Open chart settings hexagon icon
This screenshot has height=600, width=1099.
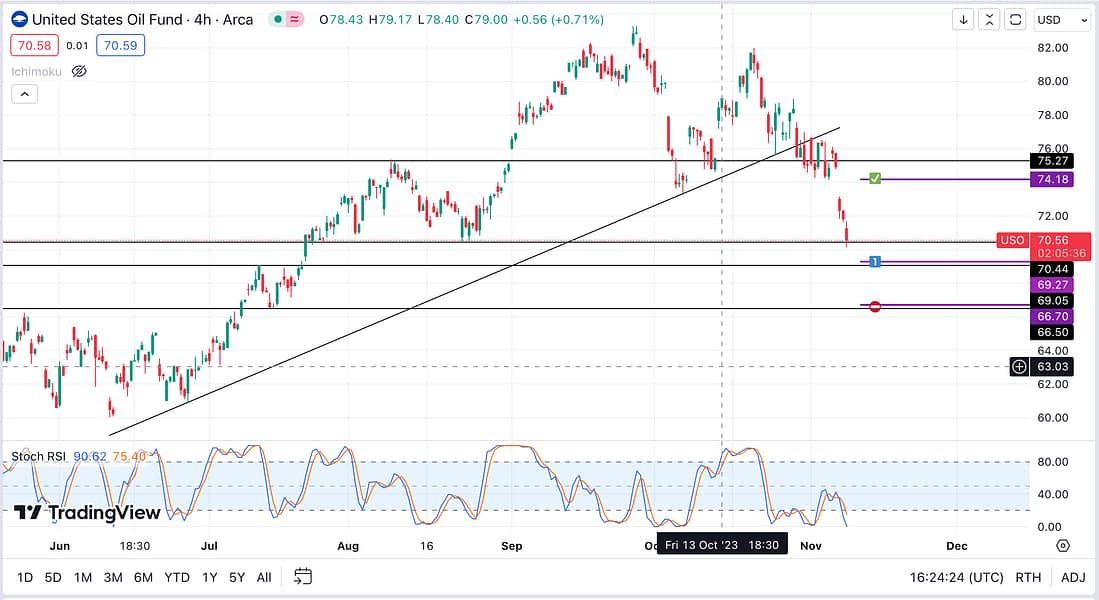1062,546
